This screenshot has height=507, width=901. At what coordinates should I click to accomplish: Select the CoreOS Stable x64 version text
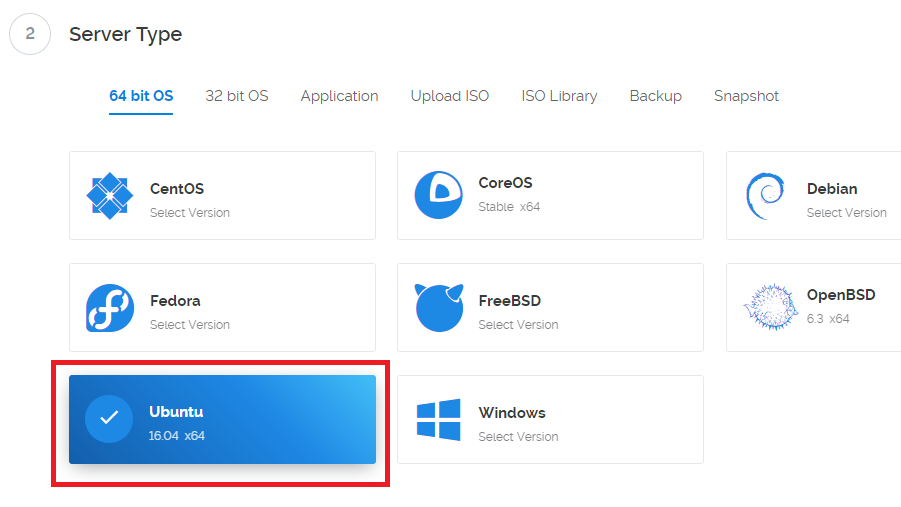[x=509, y=207]
